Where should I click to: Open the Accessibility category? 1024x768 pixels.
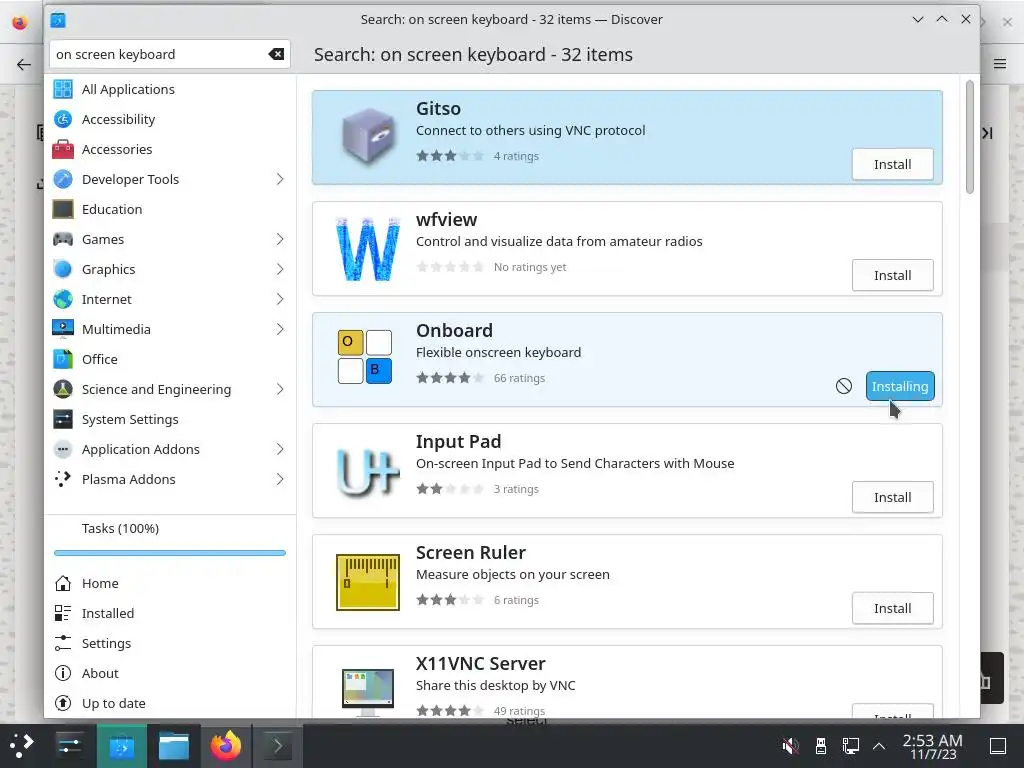[170, 120]
